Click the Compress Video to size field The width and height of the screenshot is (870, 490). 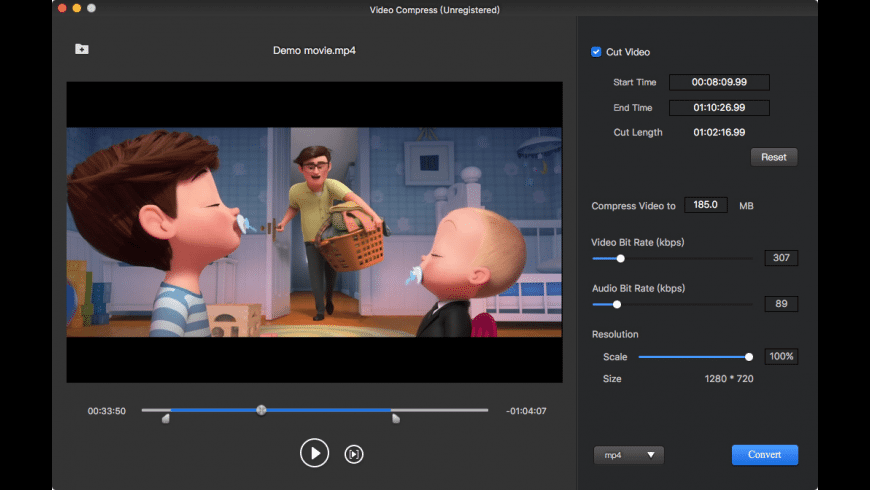[706, 205]
